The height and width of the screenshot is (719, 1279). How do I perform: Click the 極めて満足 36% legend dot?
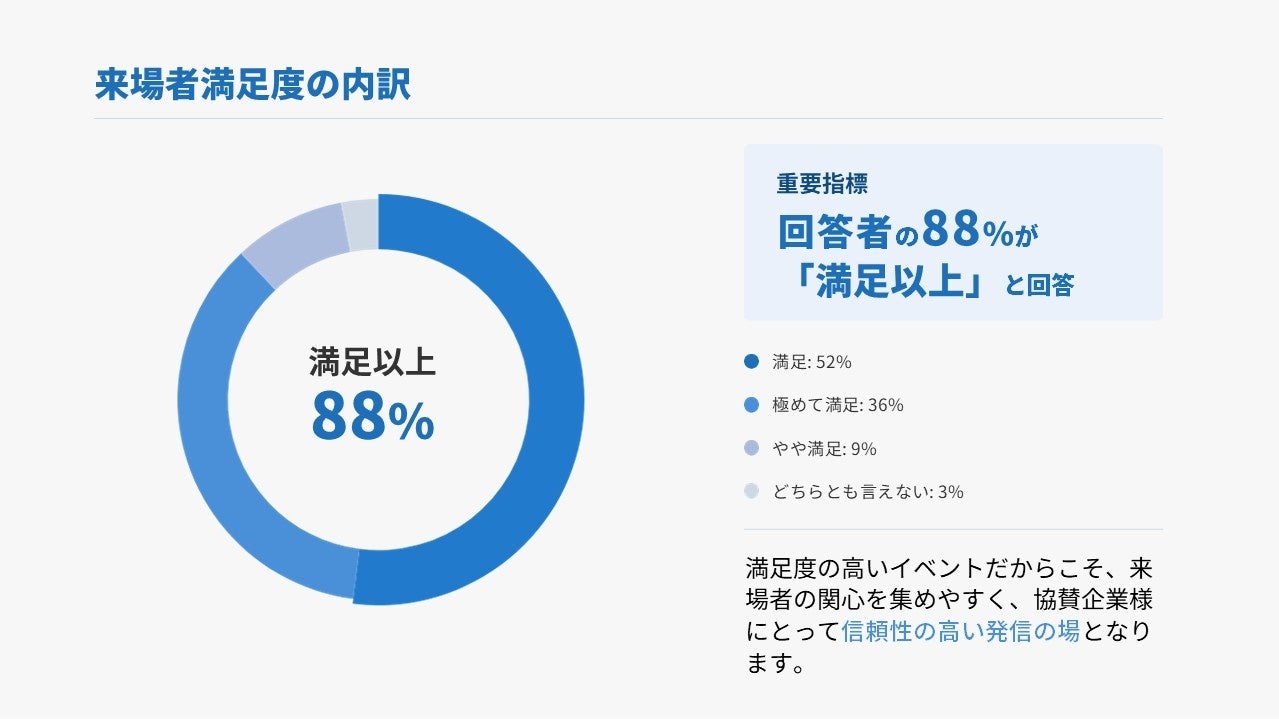coord(752,405)
